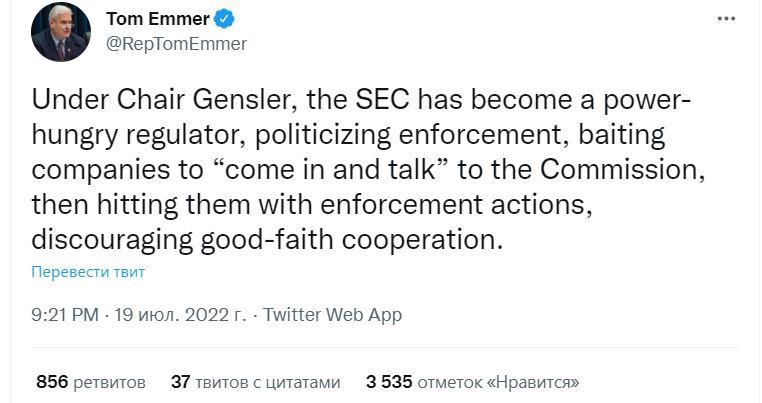Open the Twitter Web App source link
The width and height of the screenshot is (762, 403).
tap(332, 315)
